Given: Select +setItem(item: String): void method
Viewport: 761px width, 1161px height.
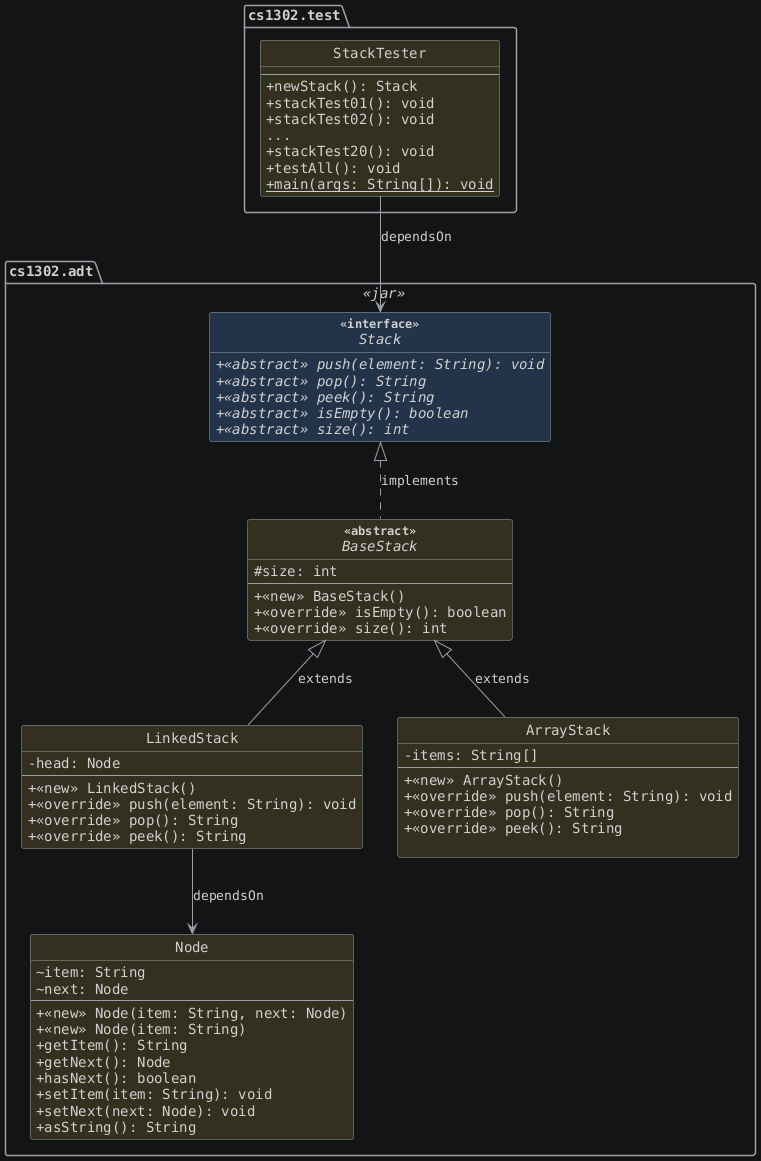Looking at the screenshot, I should point(153,1094).
